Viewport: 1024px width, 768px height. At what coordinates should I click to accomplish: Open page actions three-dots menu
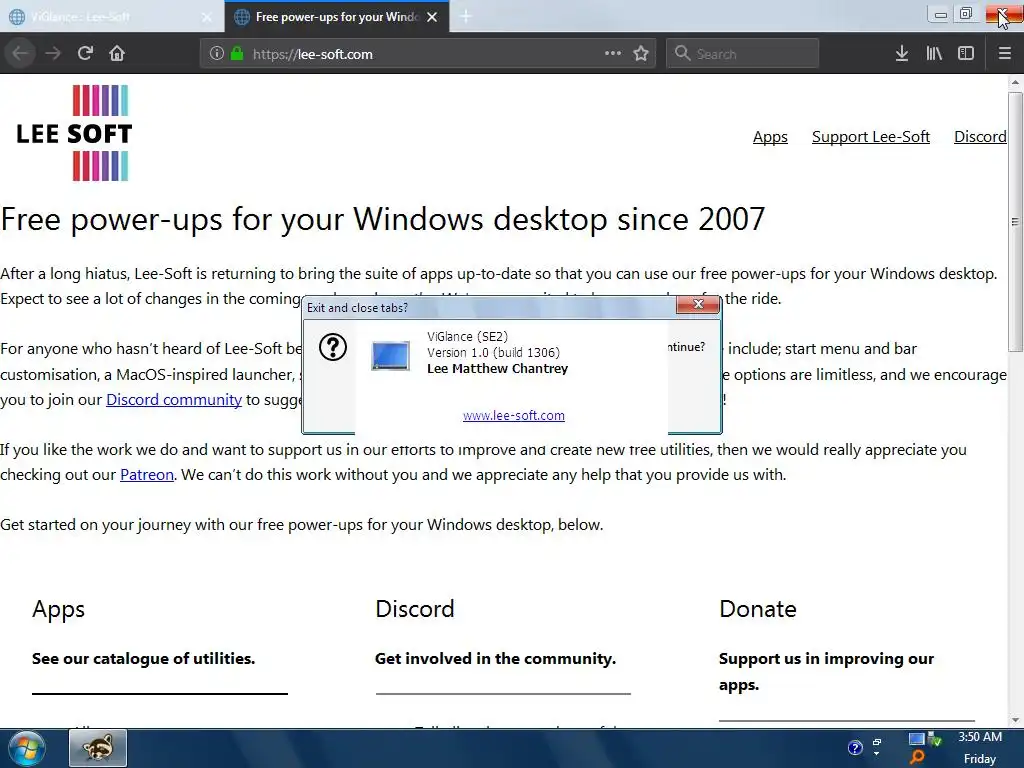pos(613,54)
